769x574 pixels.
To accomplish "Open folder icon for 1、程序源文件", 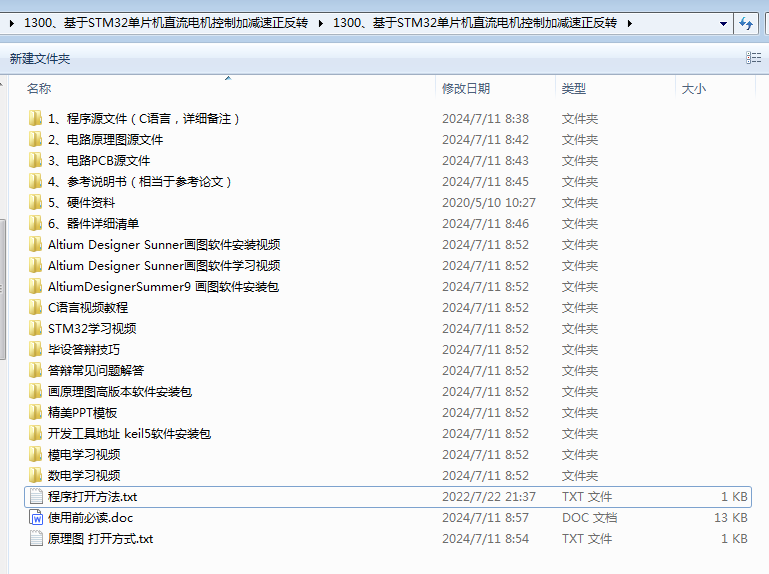I will [35, 118].
